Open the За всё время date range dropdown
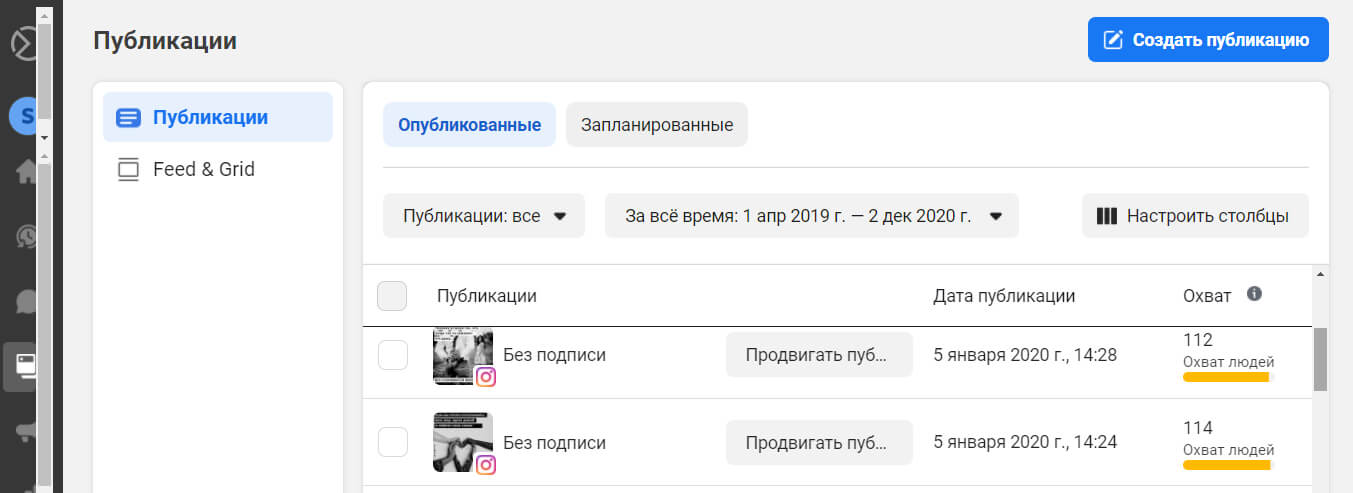Viewport: 1353px width, 493px height. tap(811, 216)
